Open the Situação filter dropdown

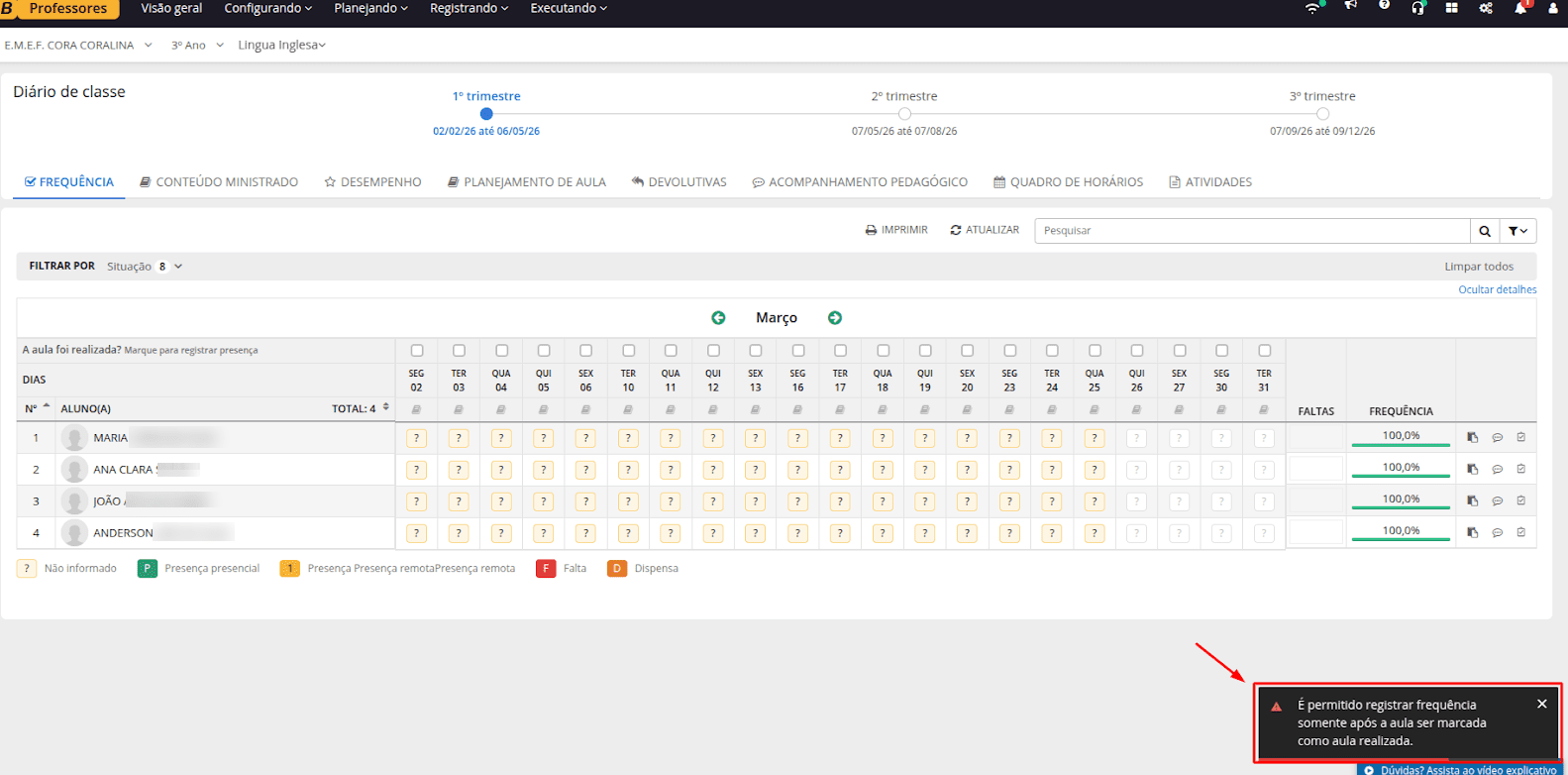pyautogui.click(x=145, y=267)
